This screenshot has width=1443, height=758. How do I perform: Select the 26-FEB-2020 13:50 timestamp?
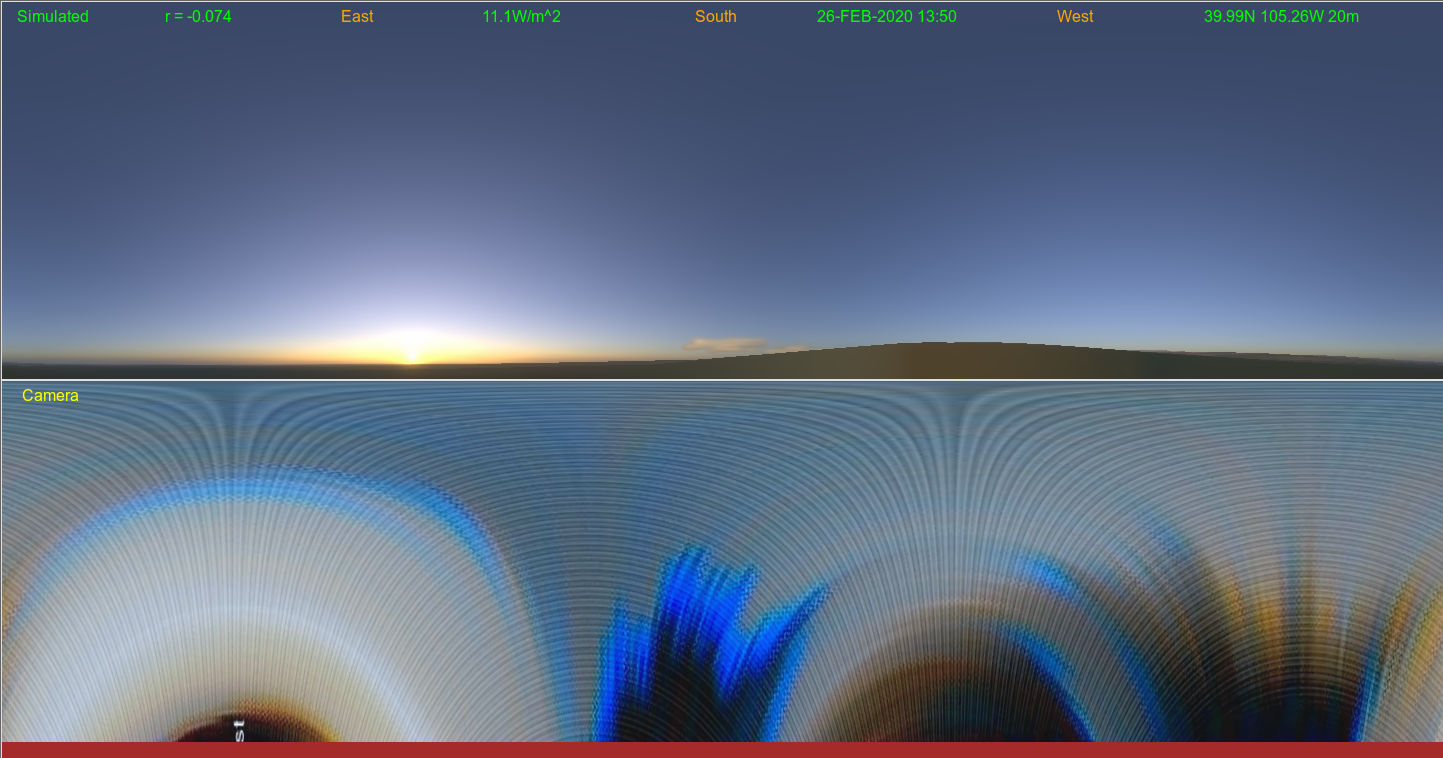(x=886, y=17)
